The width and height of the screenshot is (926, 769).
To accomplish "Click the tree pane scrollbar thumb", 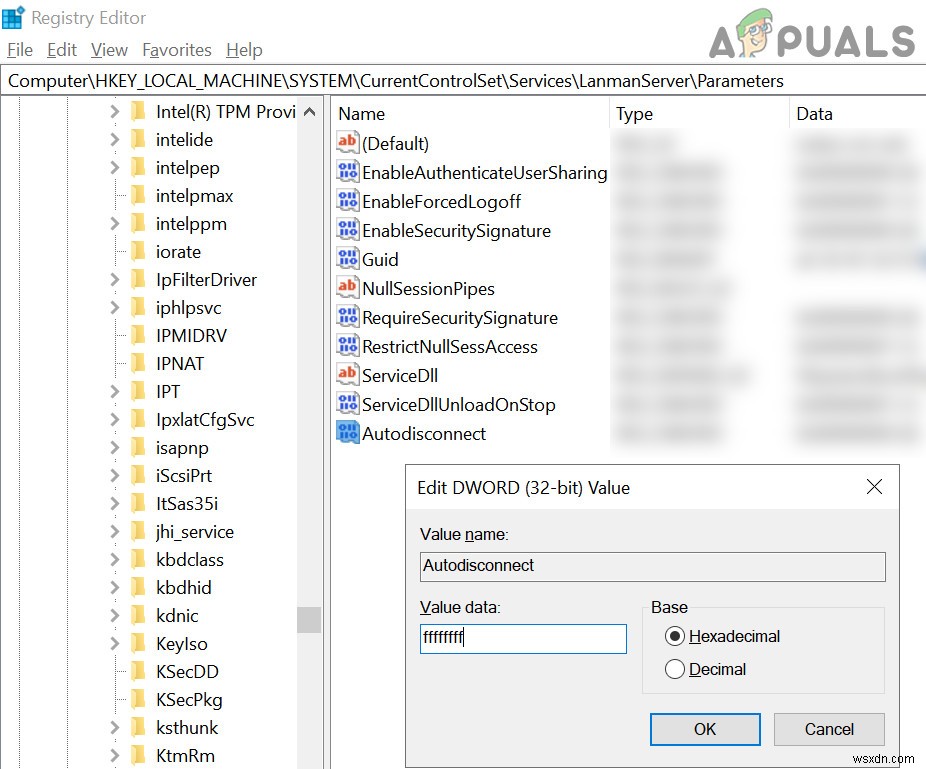I will pyautogui.click(x=309, y=620).
